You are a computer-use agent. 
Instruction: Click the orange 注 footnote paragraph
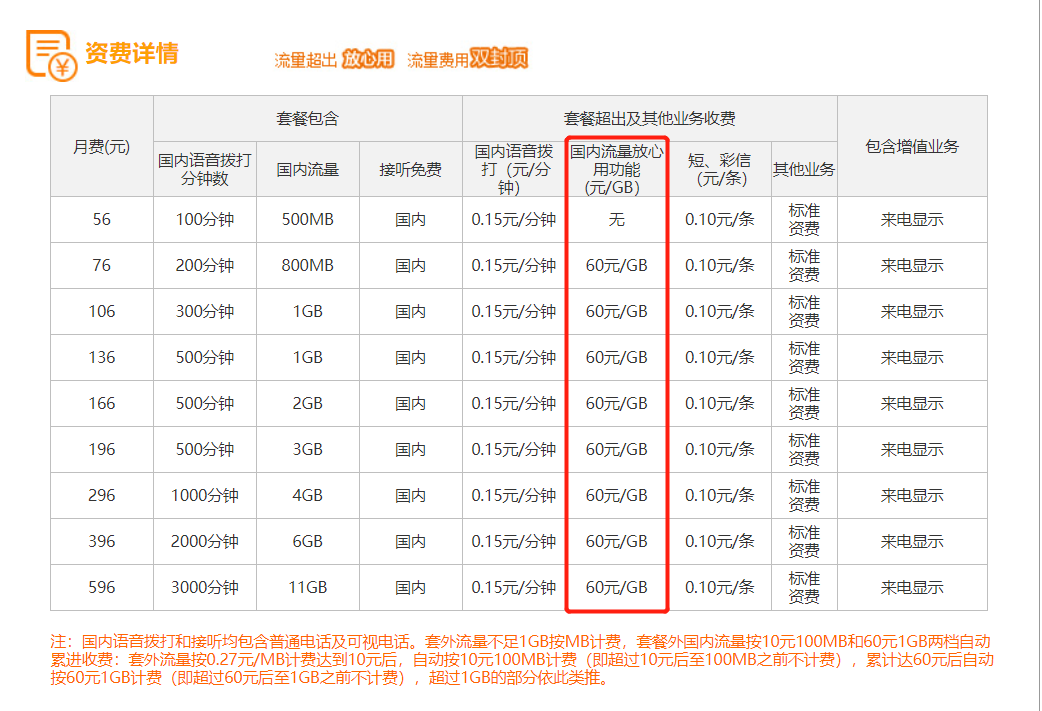tap(522, 660)
